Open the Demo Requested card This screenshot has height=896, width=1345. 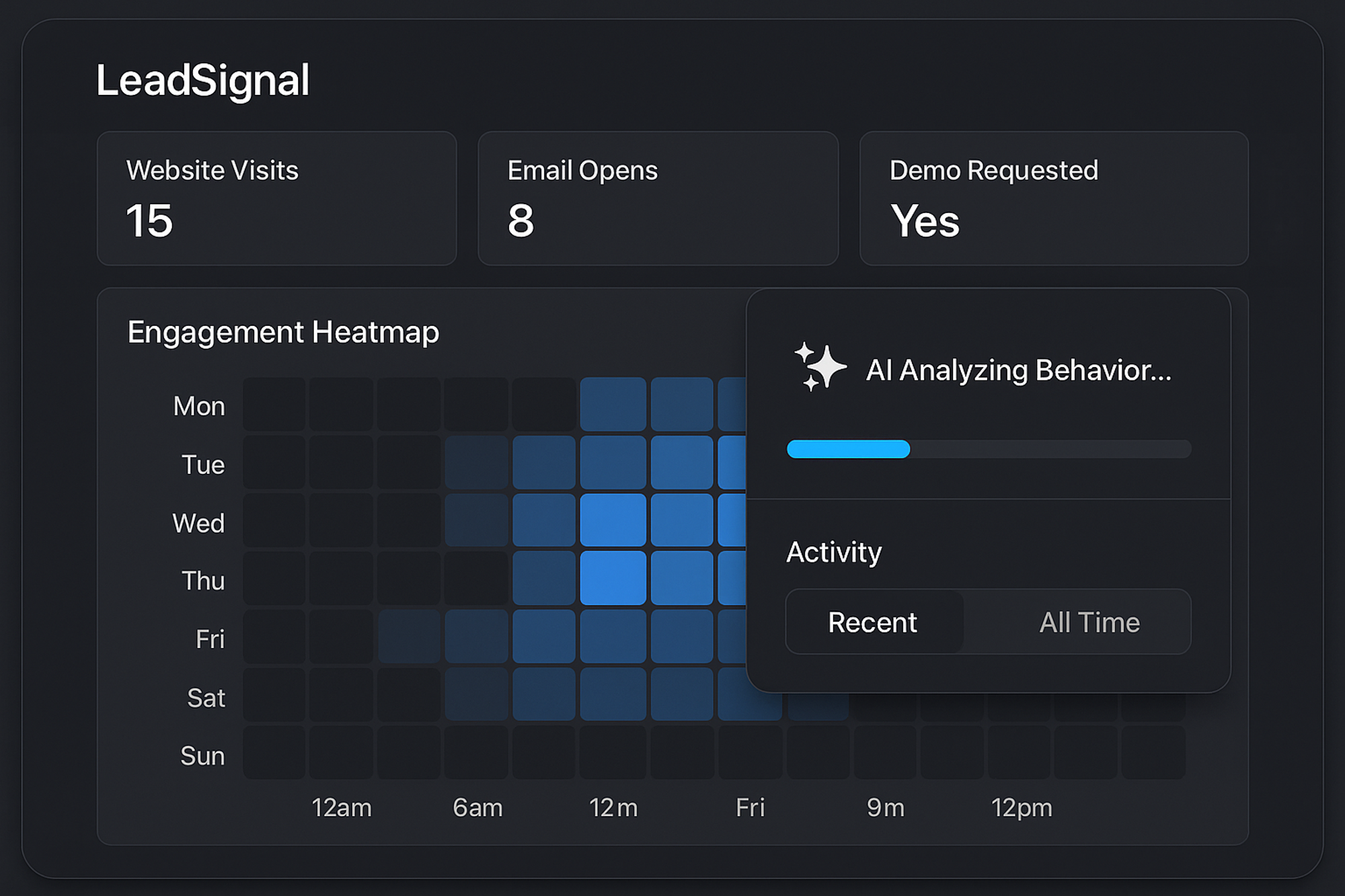coord(1053,198)
